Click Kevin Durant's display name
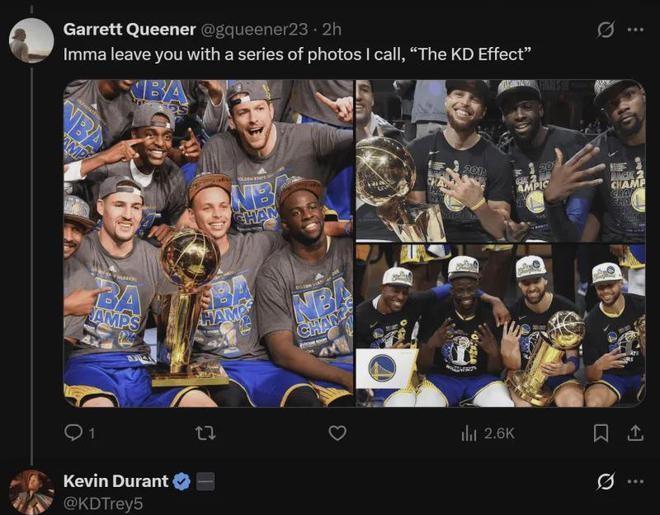This screenshot has width=660, height=515. tap(115, 481)
